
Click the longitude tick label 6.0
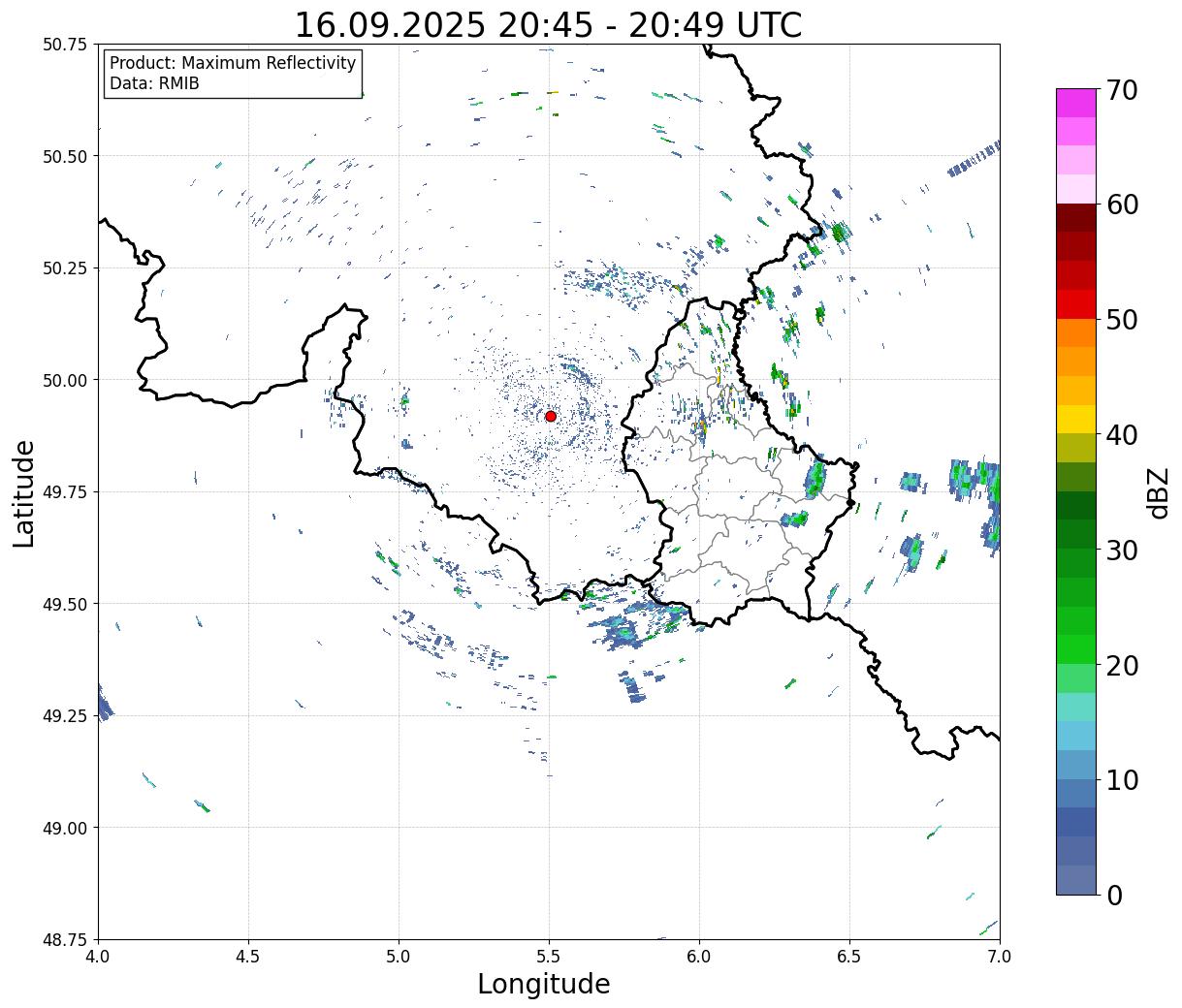(x=699, y=957)
